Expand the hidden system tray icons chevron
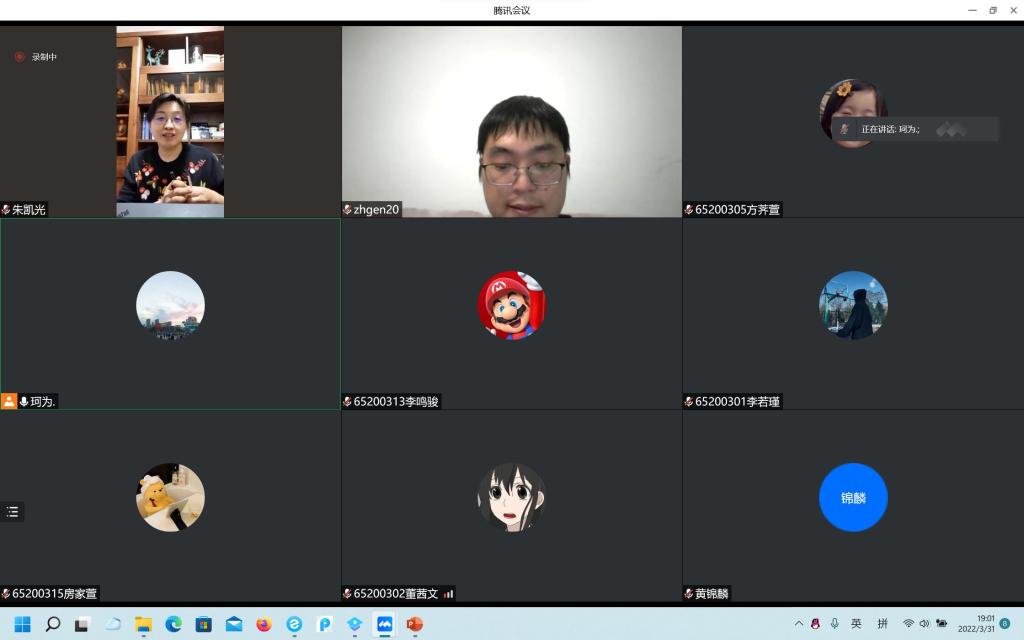 [799, 624]
